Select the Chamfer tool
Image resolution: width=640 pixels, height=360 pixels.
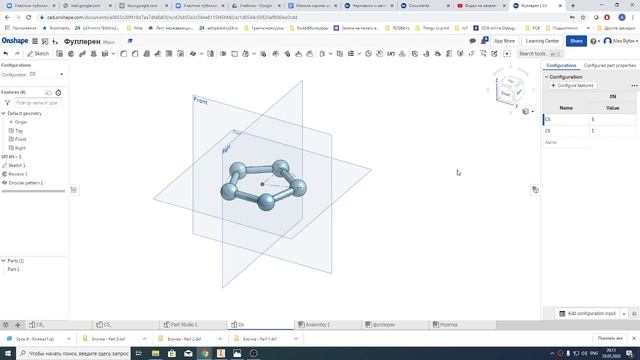point(135,53)
